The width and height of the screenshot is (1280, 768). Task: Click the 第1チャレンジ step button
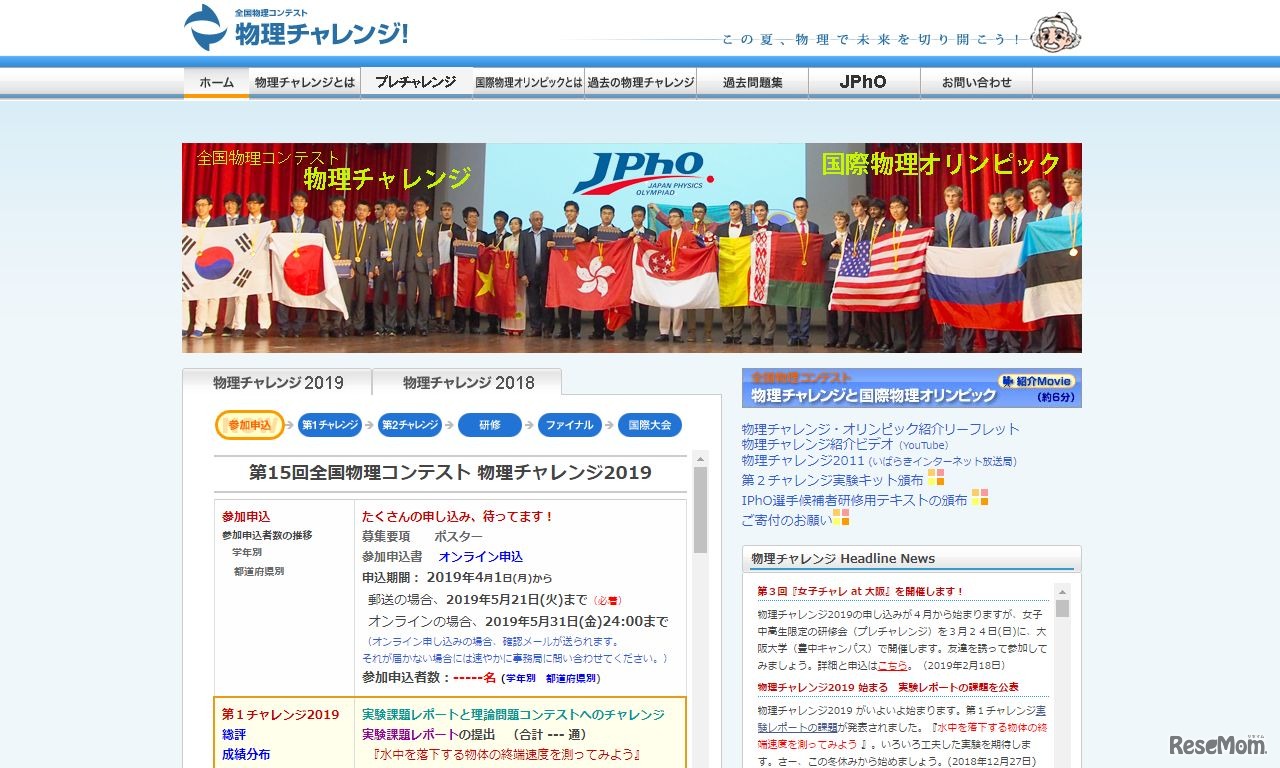coord(328,425)
